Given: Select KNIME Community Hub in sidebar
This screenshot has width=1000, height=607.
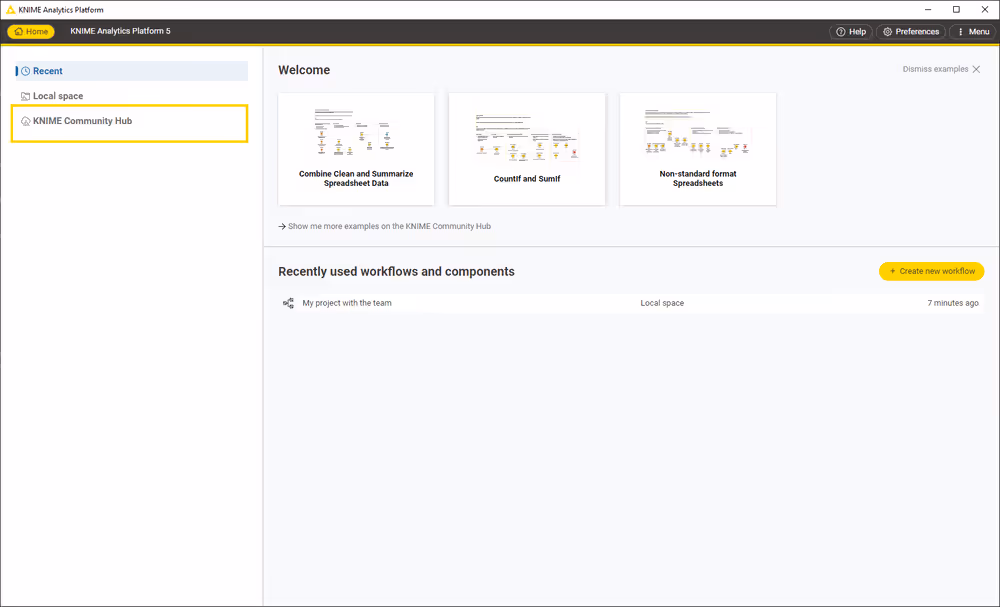Looking at the screenshot, I should click(82, 122).
